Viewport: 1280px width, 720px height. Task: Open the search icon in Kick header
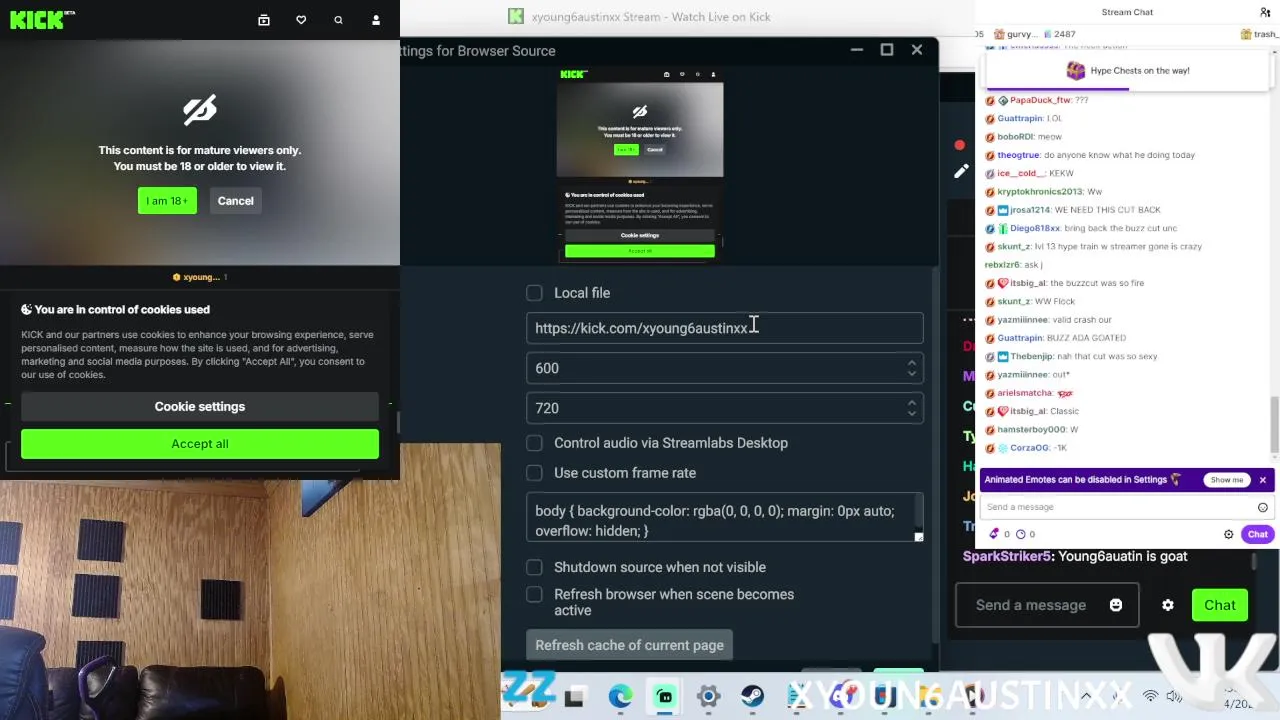click(x=338, y=20)
